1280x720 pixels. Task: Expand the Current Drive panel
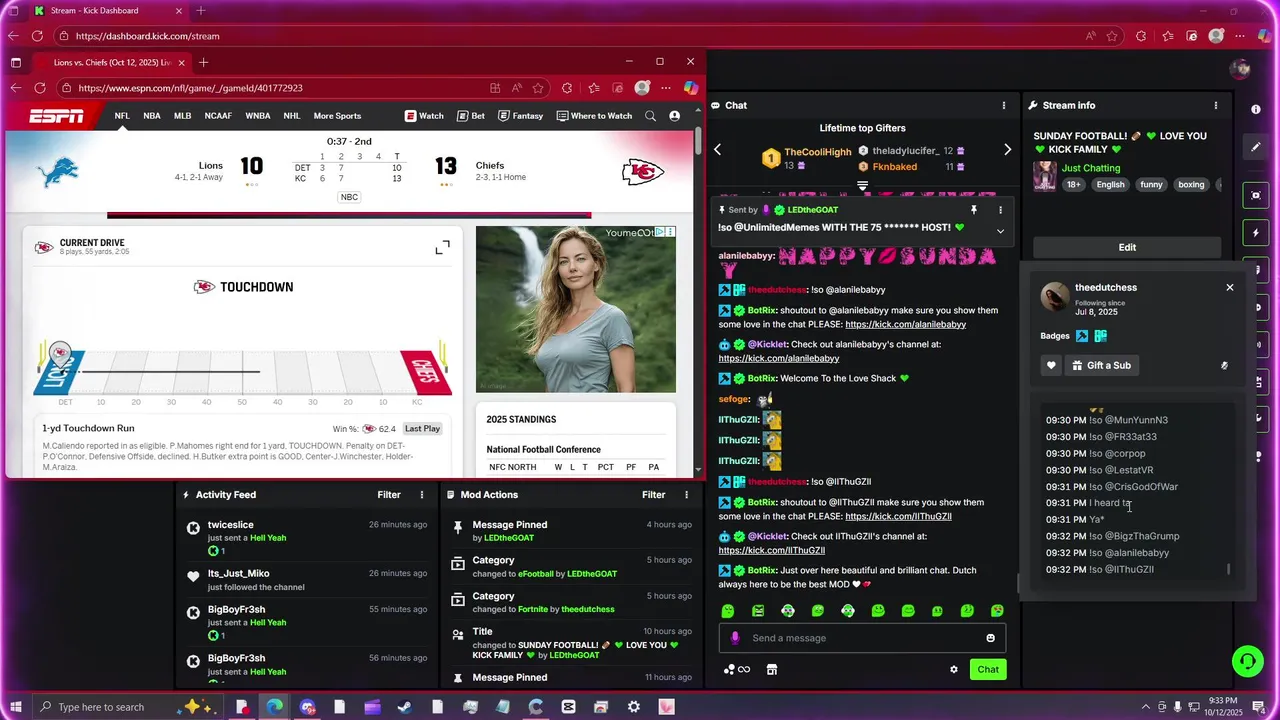coord(443,247)
